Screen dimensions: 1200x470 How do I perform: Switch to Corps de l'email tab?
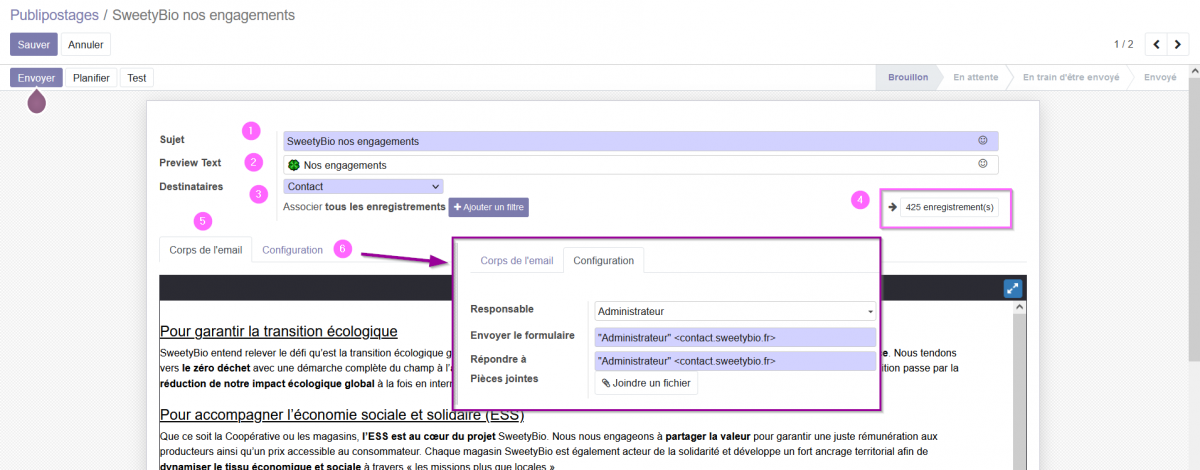(206, 250)
